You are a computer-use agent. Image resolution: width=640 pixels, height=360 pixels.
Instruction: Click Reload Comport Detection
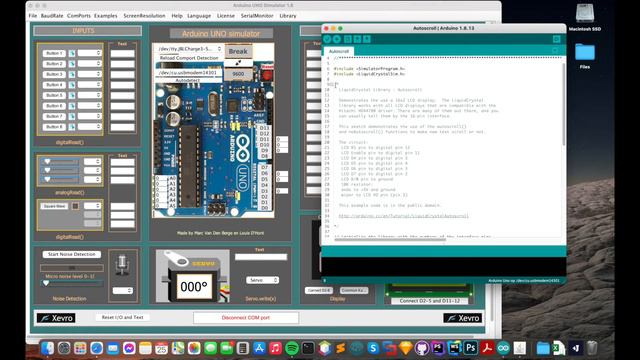[x=189, y=58]
